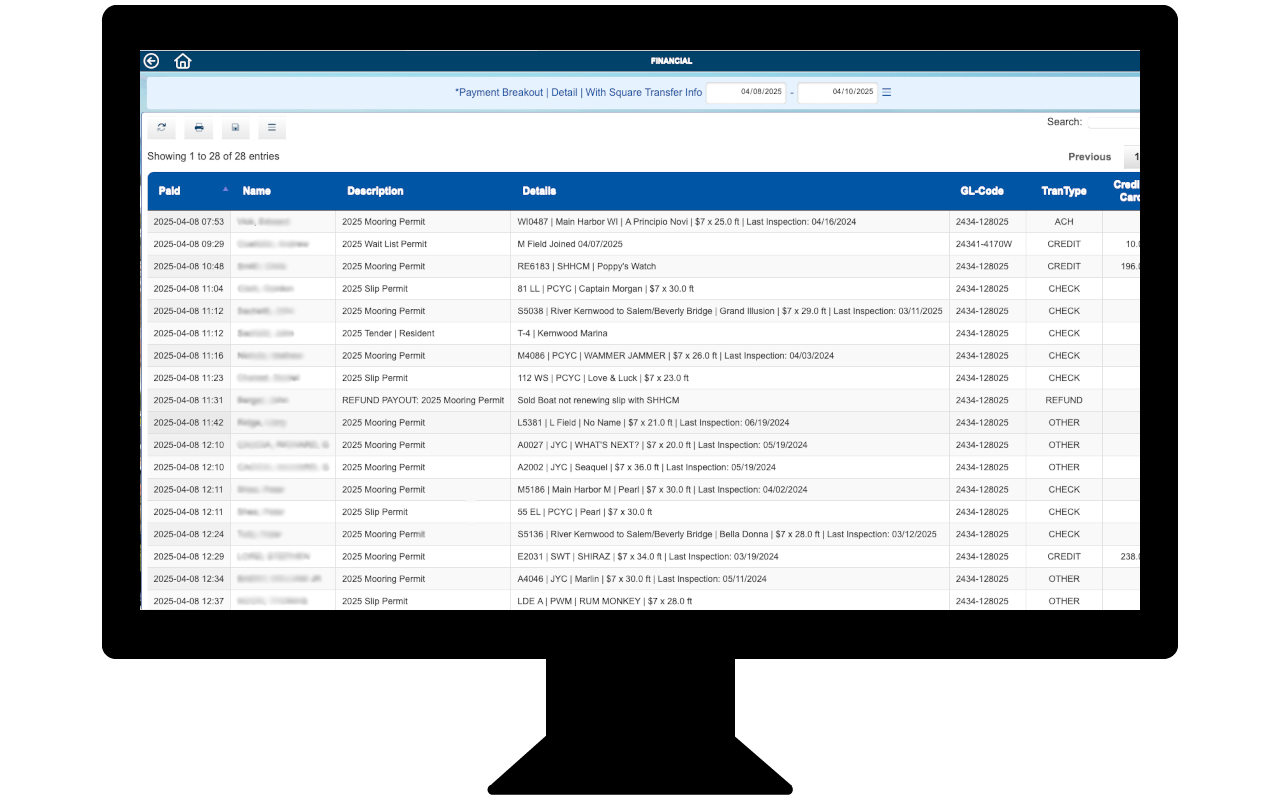The image size is (1280, 800).
Task: Save the report to a file
Action: (x=235, y=128)
